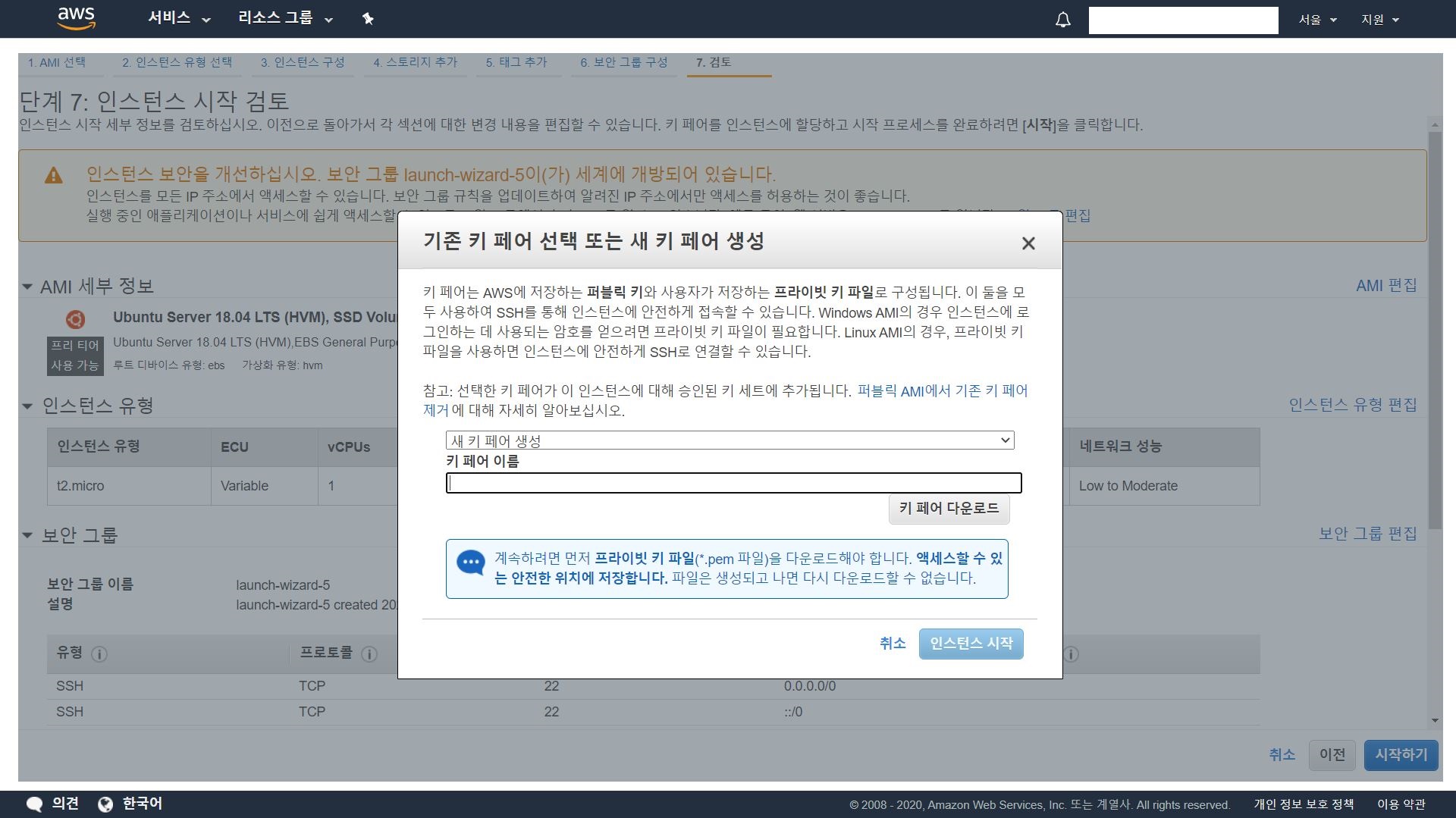Switch to 2. 인스턴스 유형 선택 tab
This screenshot has height=818, width=1456.
(x=177, y=62)
